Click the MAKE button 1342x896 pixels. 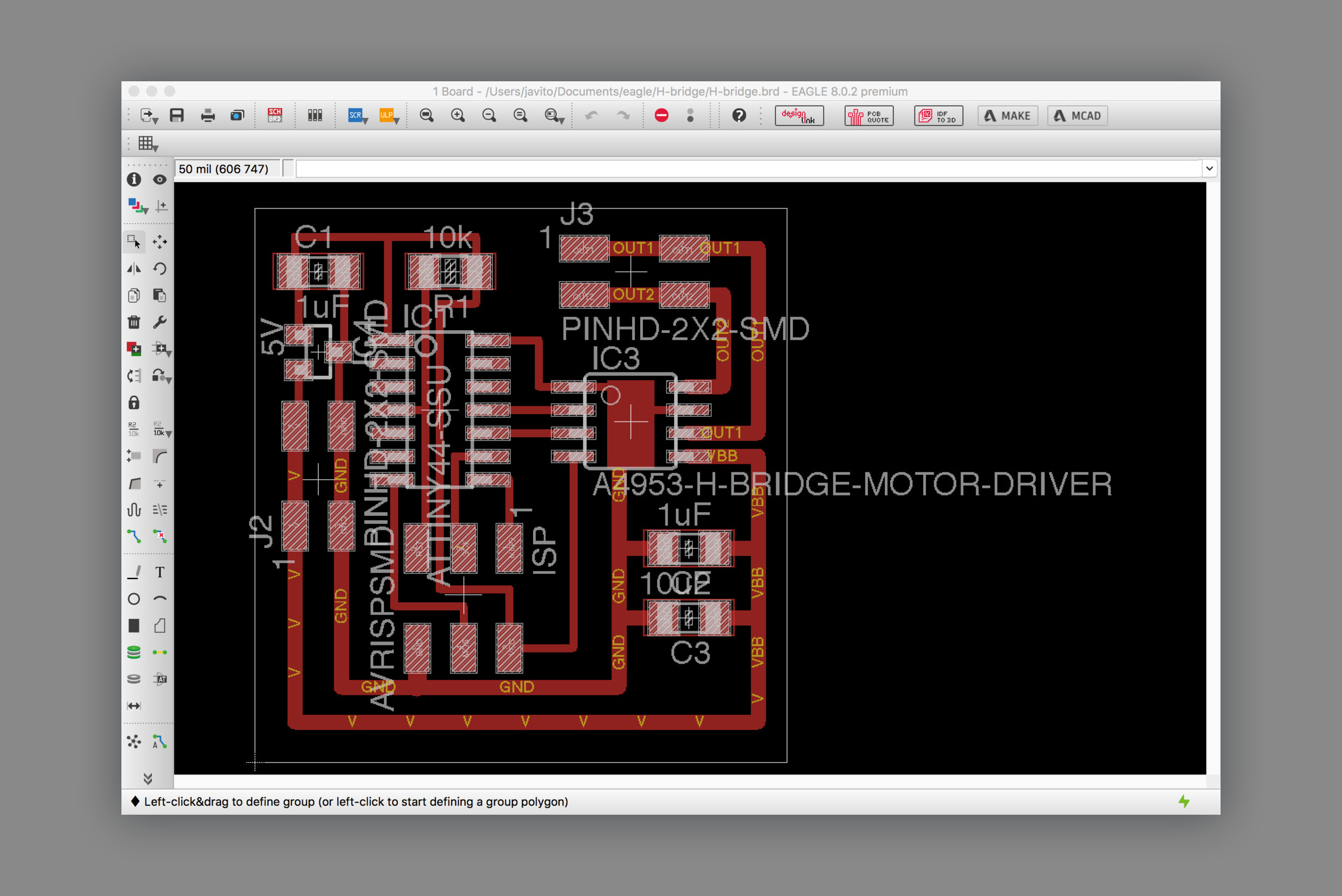[1008, 115]
